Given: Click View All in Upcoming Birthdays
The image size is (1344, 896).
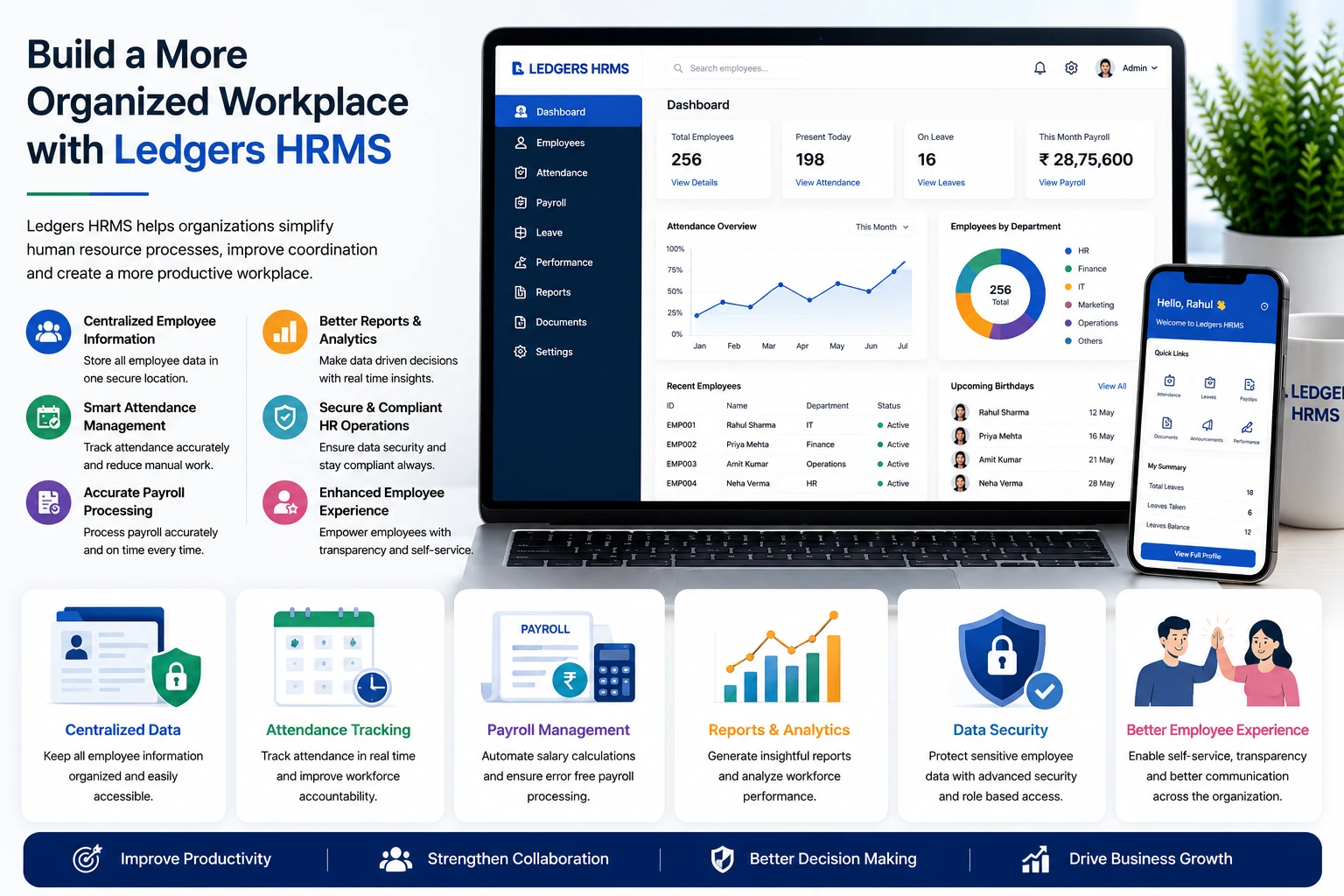Looking at the screenshot, I should [x=1112, y=386].
